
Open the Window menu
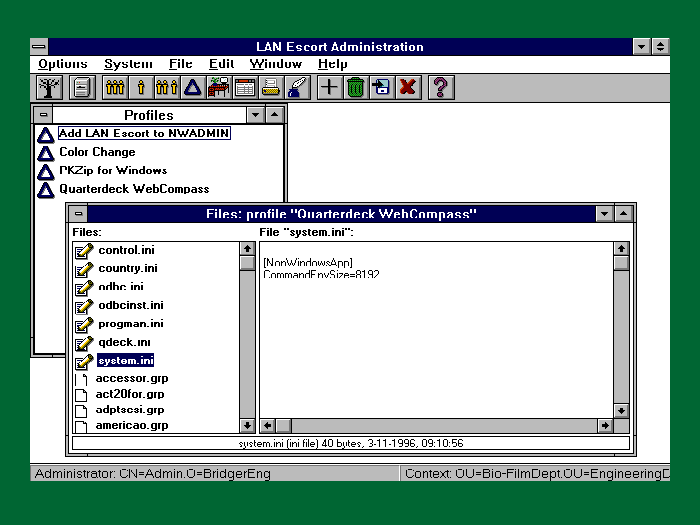coord(276,64)
